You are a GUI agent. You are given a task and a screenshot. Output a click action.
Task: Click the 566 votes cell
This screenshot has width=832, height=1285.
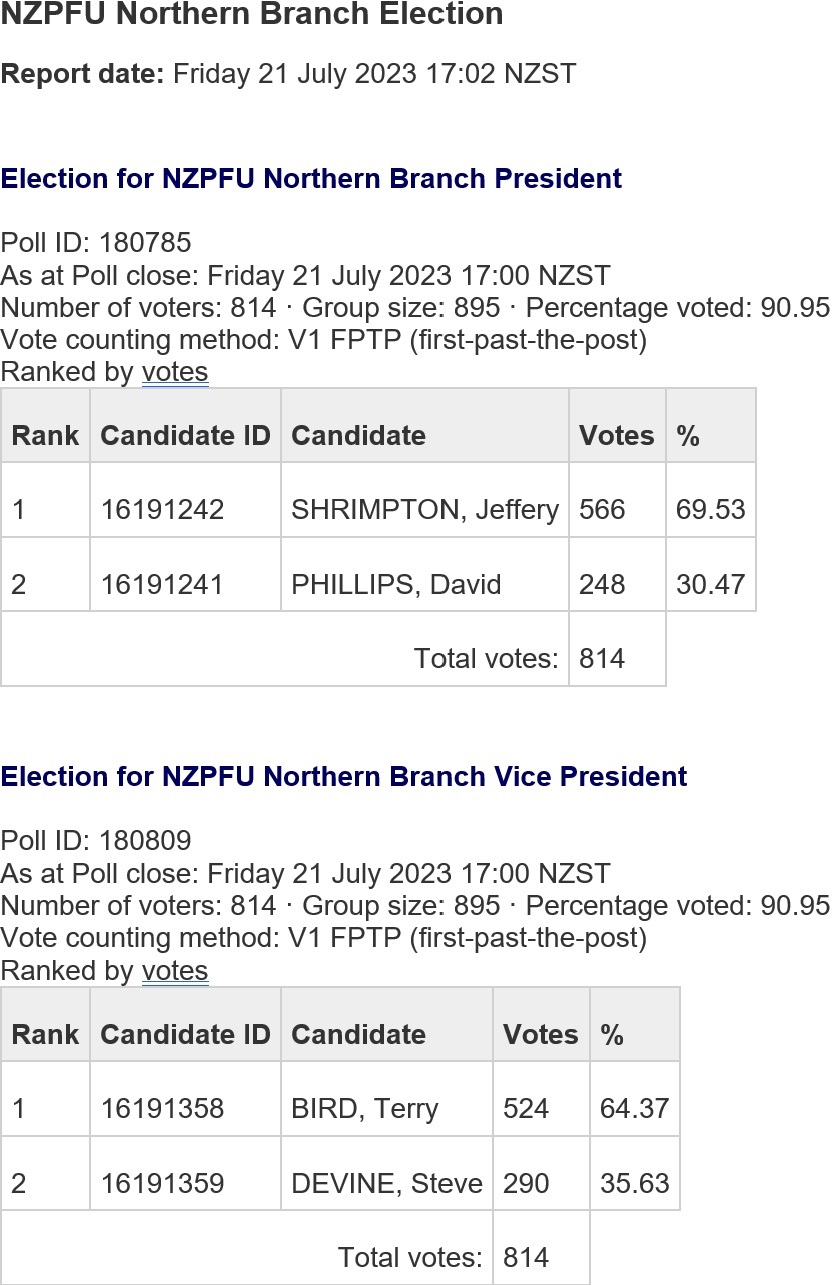pos(617,509)
